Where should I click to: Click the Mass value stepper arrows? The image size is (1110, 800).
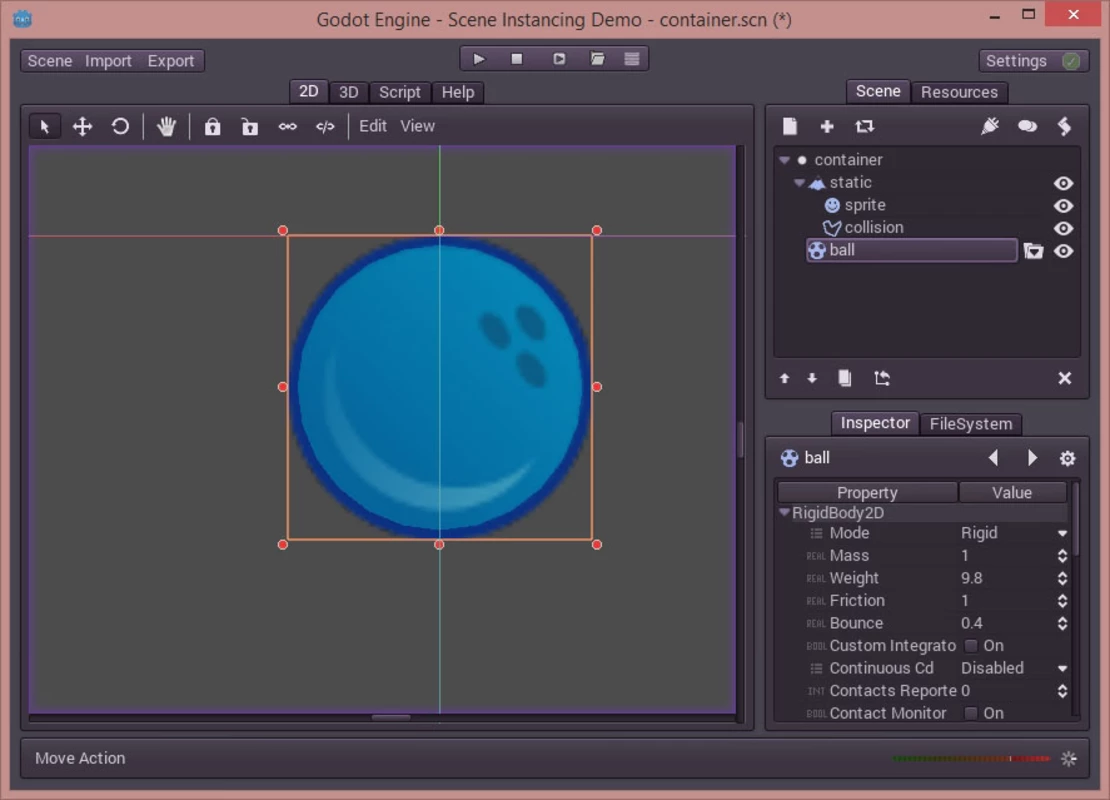coord(1062,556)
